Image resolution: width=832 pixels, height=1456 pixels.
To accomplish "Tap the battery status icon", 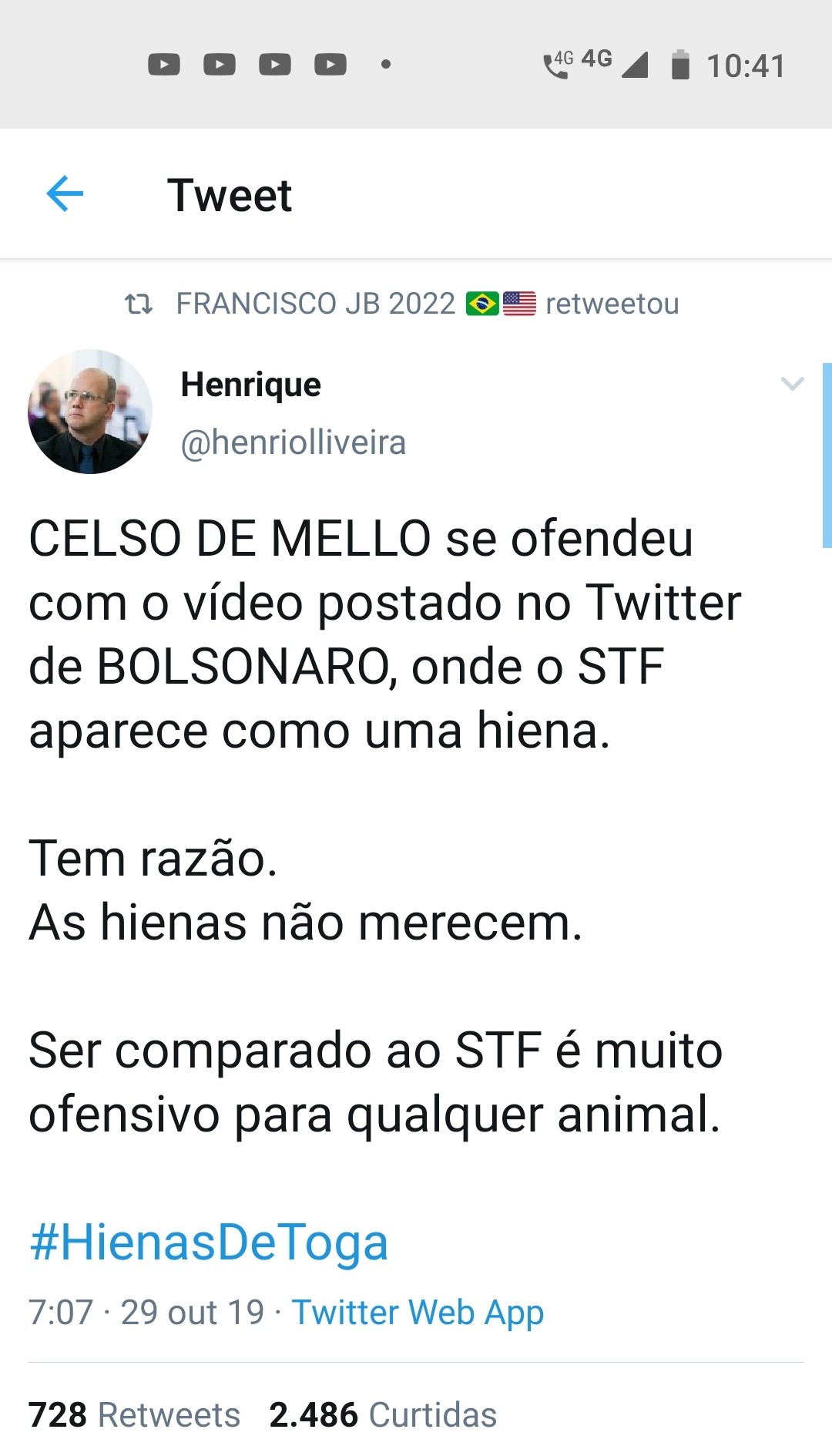I will pyautogui.click(x=680, y=65).
